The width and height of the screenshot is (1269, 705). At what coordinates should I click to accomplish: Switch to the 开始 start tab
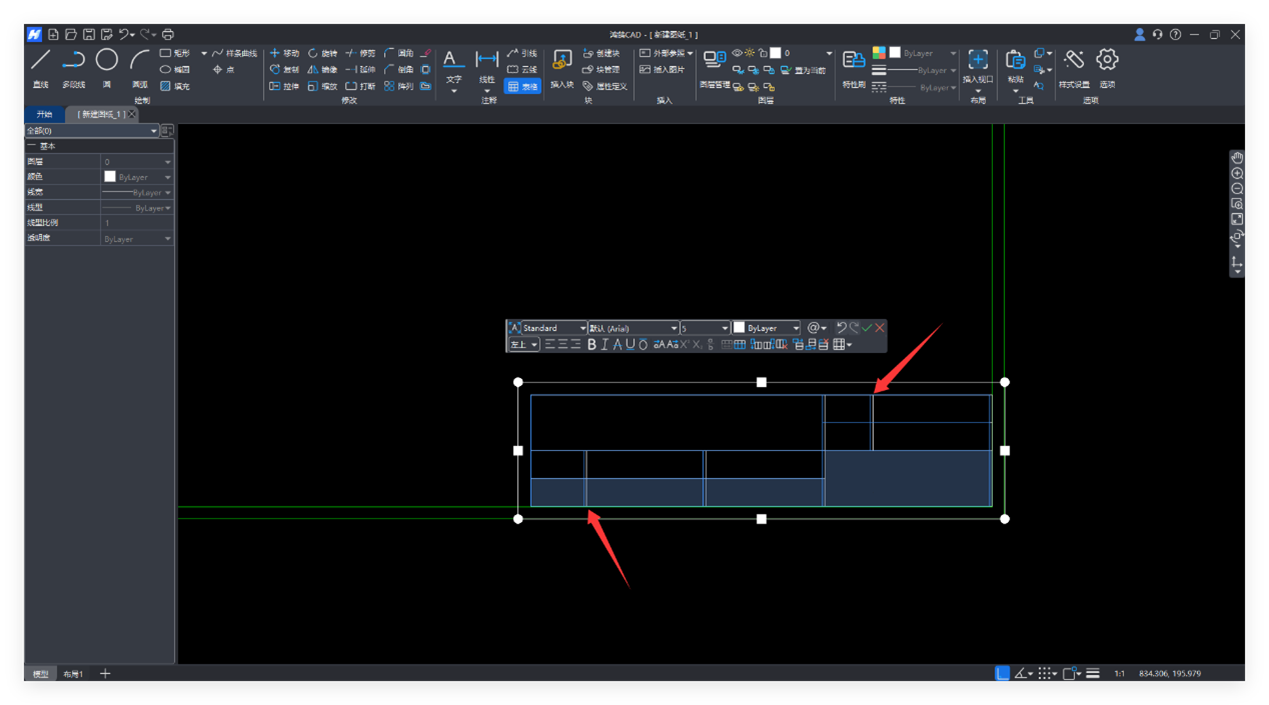click(x=44, y=115)
